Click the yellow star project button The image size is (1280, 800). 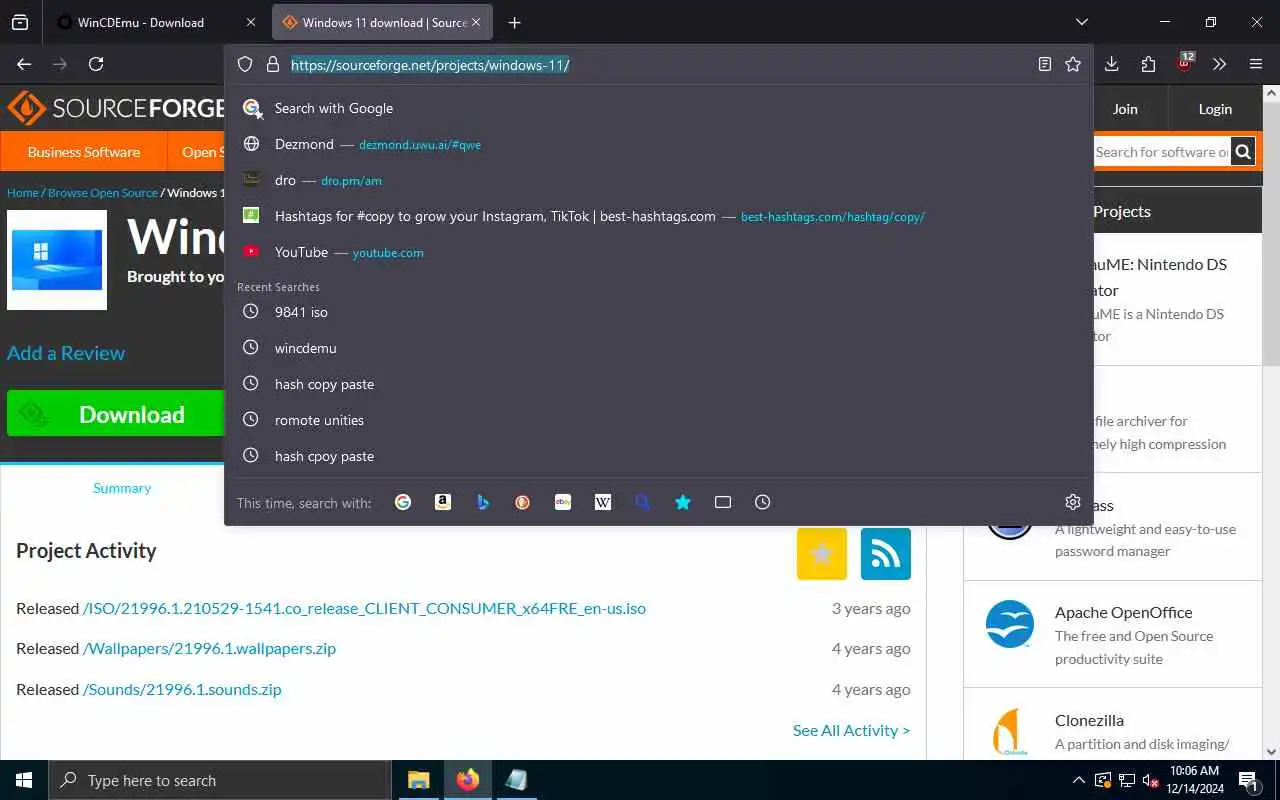(822, 554)
